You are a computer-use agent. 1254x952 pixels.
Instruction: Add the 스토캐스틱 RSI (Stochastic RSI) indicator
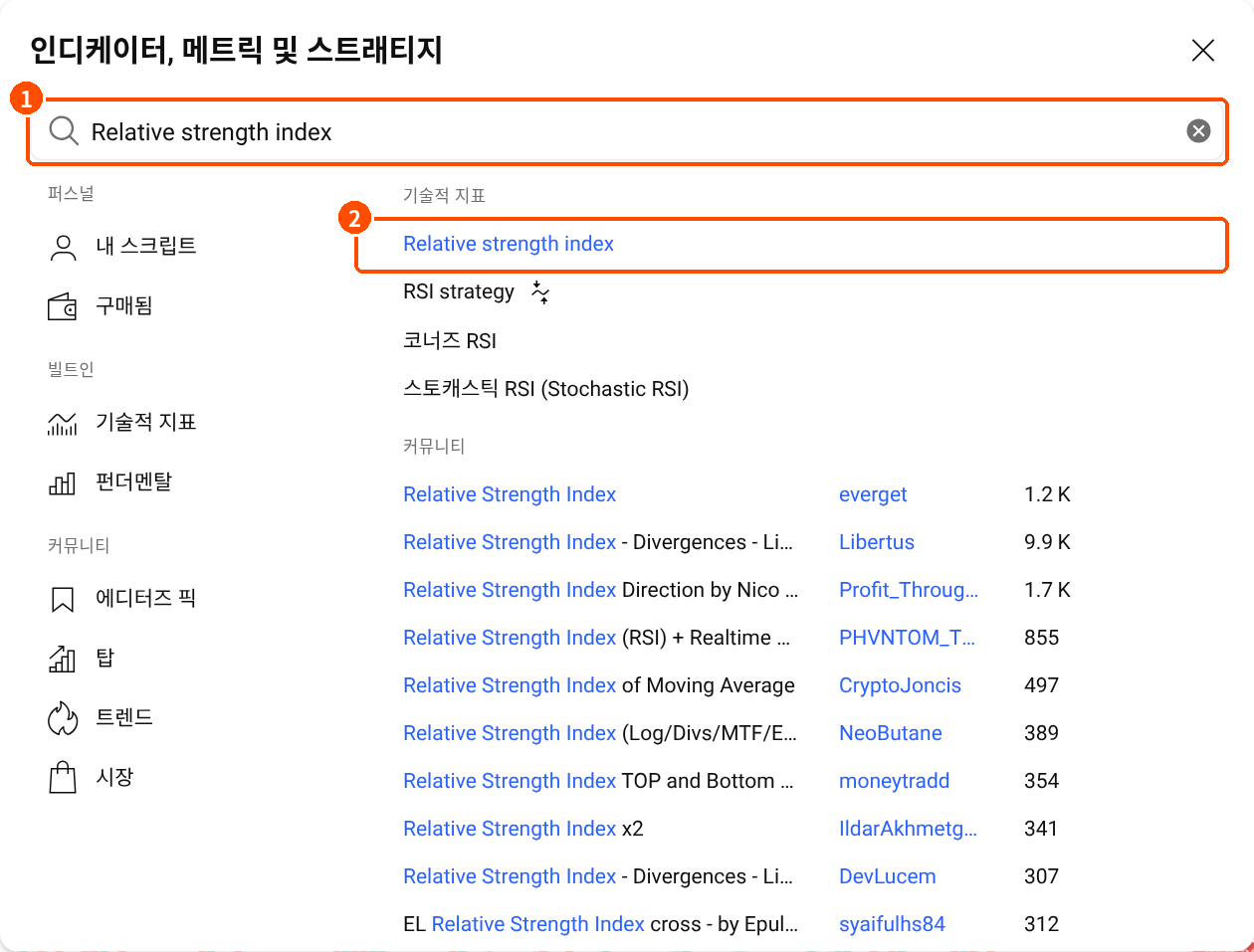coord(546,388)
